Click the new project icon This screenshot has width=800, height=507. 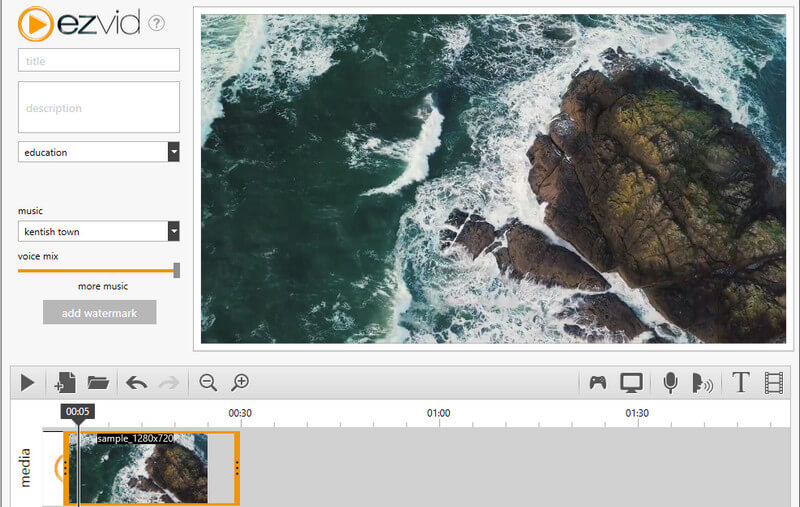(64, 382)
